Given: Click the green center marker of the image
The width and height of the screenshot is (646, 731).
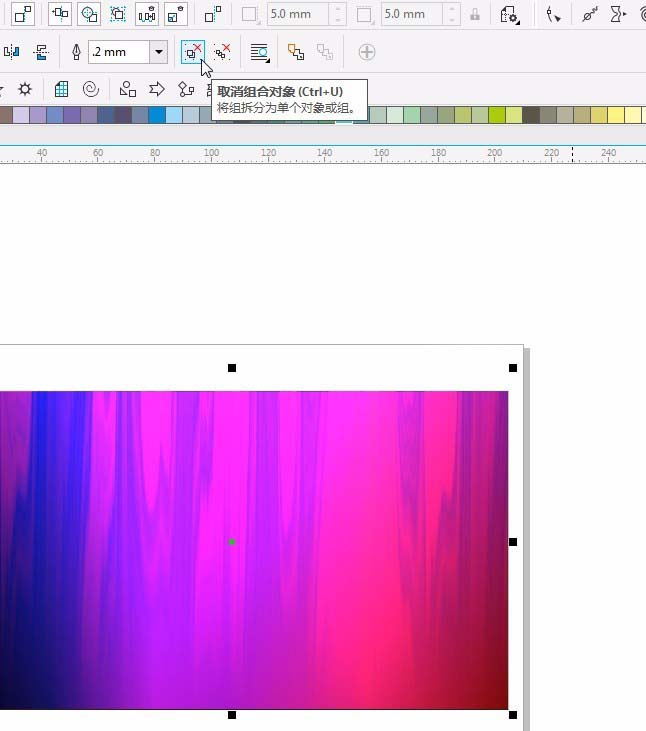Looking at the screenshot, I should (x=232, y=542).
